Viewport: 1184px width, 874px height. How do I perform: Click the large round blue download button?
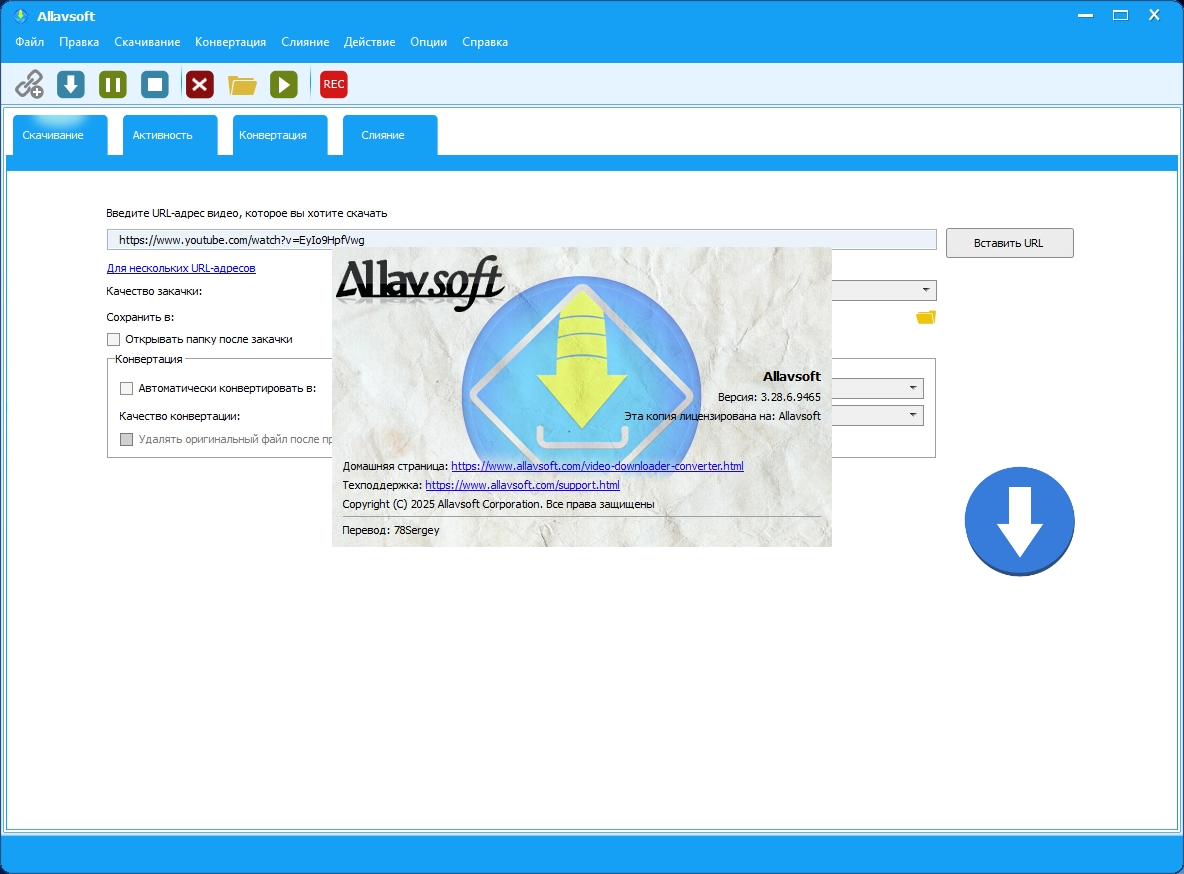click(1019, 521)
